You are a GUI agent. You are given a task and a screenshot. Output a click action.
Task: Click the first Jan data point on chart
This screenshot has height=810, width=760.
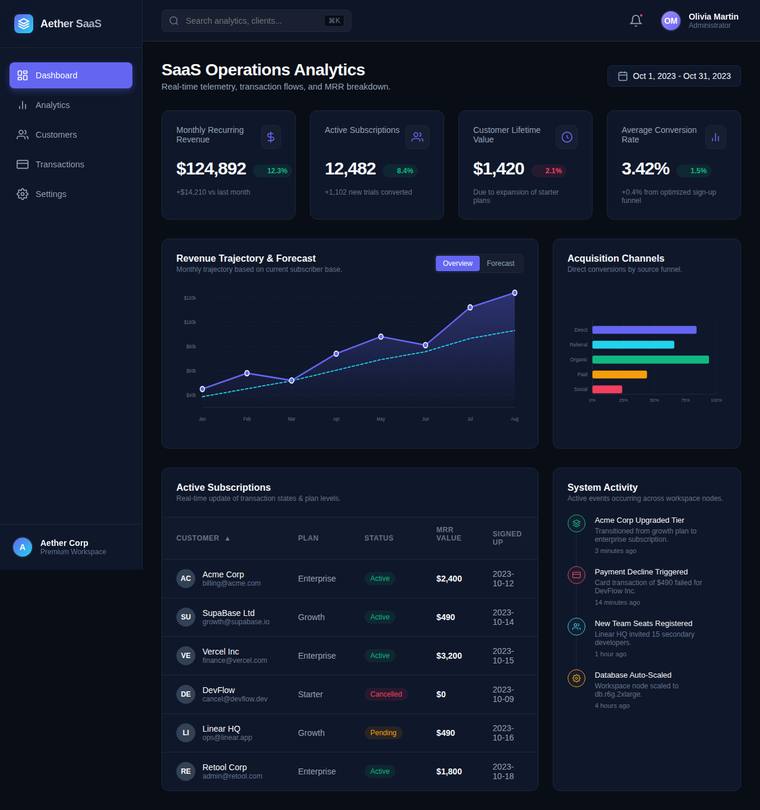[x=203, y=389]
